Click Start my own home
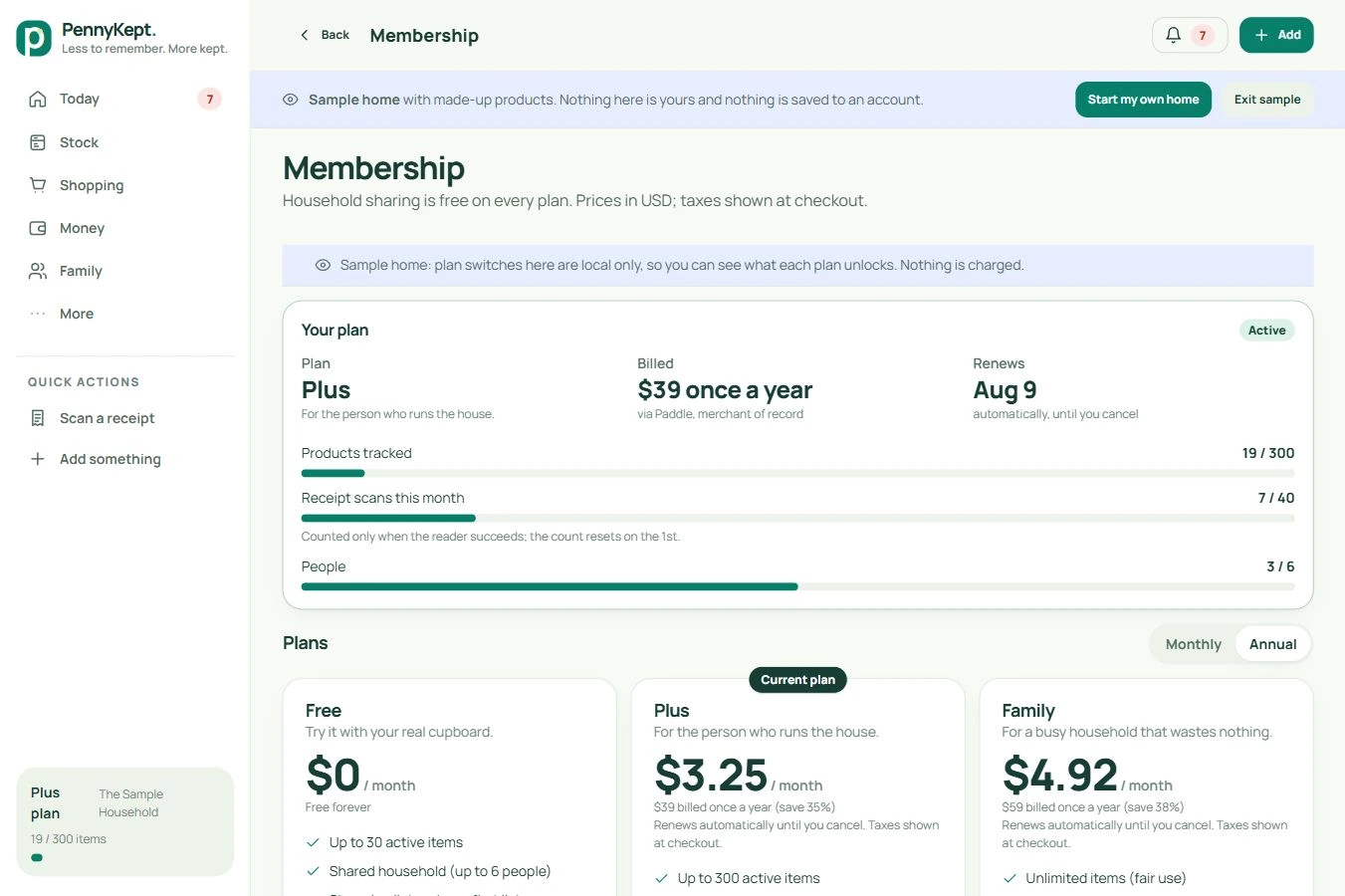1345x896 pixels. click(x=1143, y=100)
